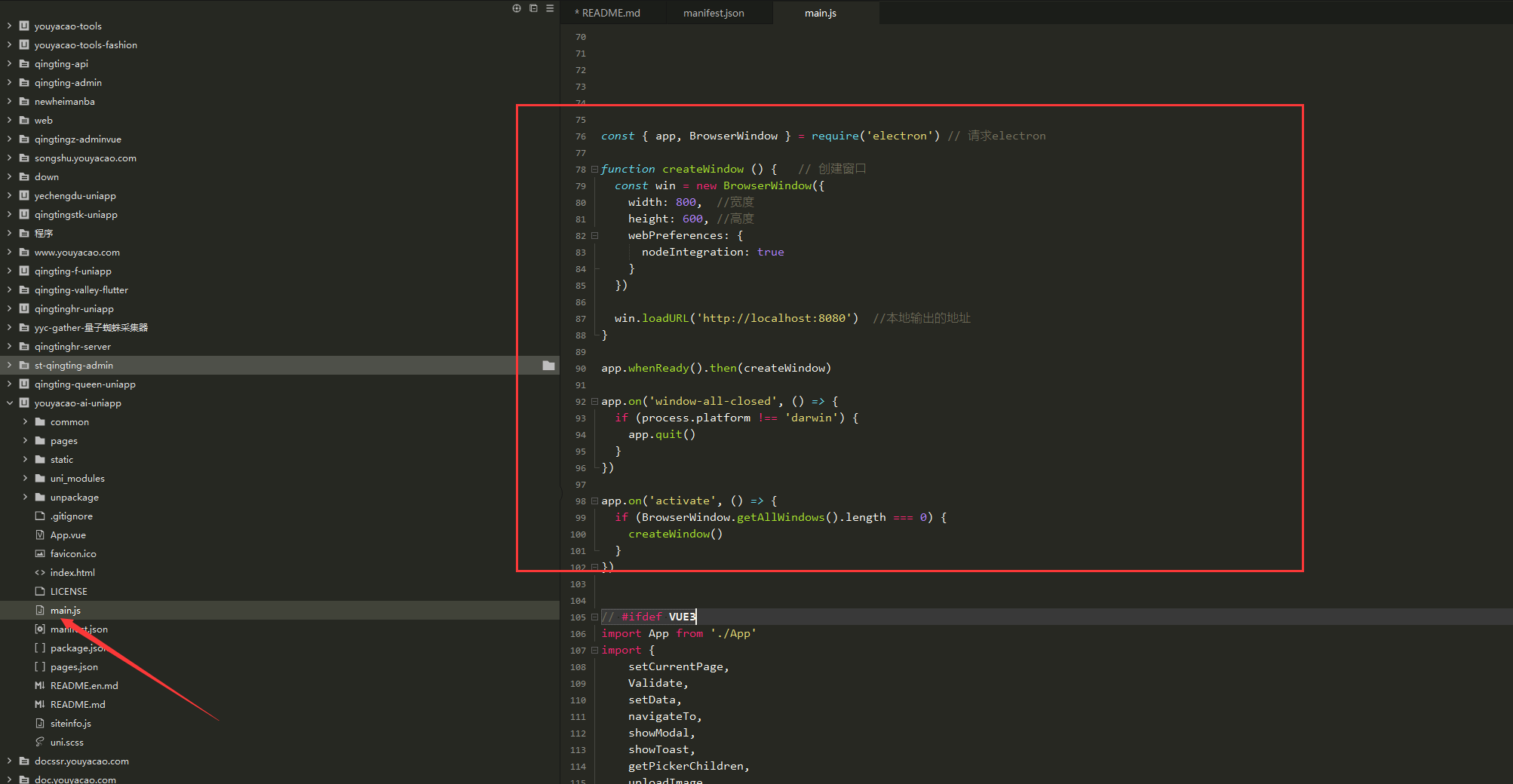Click the LICENSE file icon
The width and height of the screenshot is (1513, 784).
coord(40,591)
